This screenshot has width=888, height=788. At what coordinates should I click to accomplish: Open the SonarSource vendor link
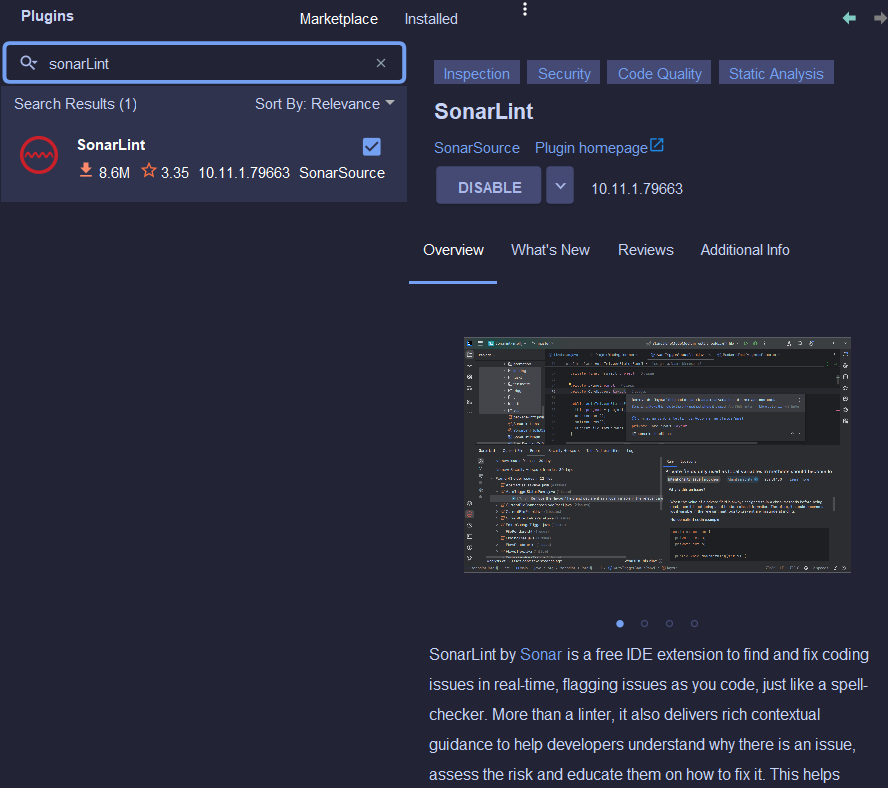(477, 148)
